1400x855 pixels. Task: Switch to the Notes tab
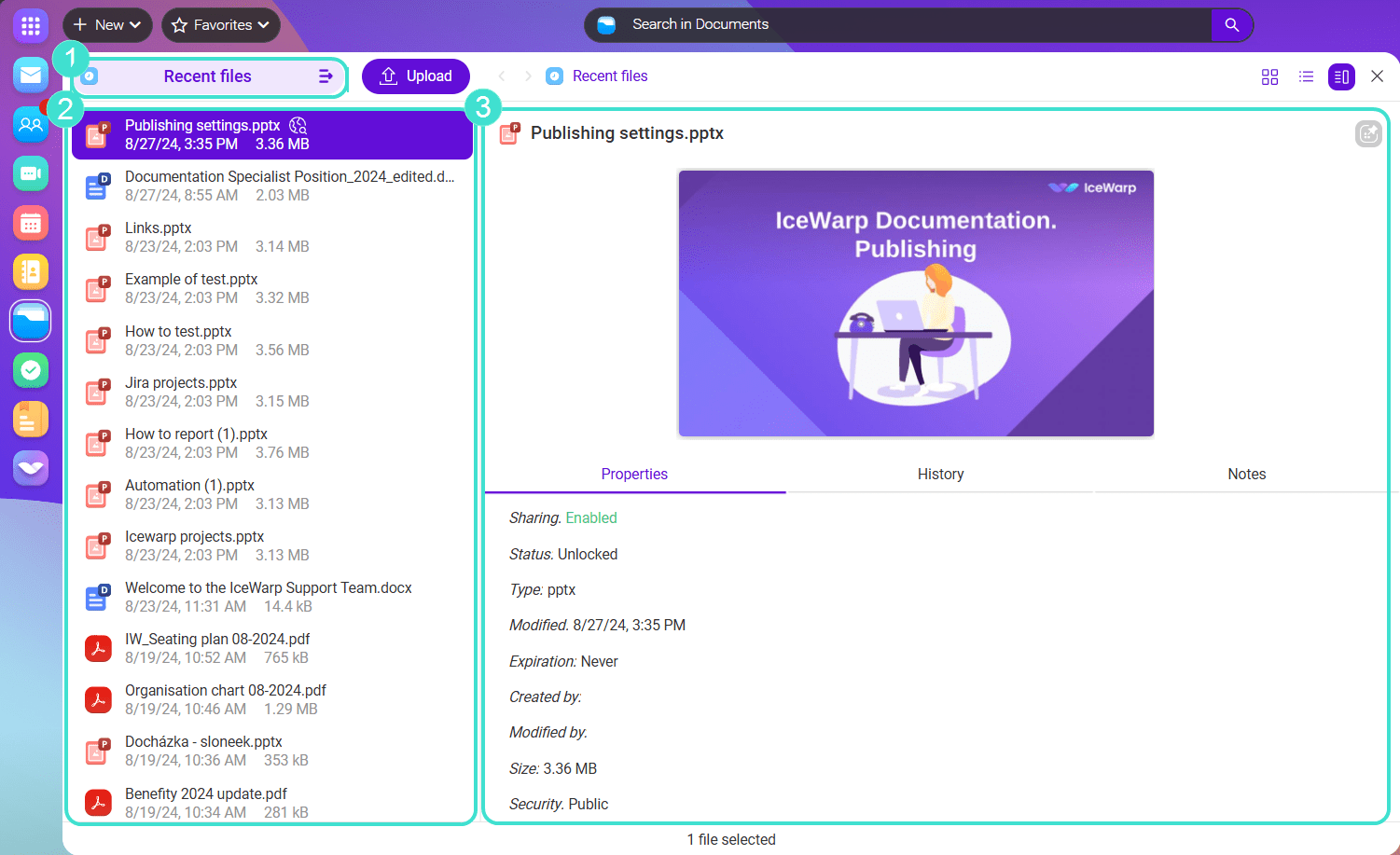tap(1246, 474)
